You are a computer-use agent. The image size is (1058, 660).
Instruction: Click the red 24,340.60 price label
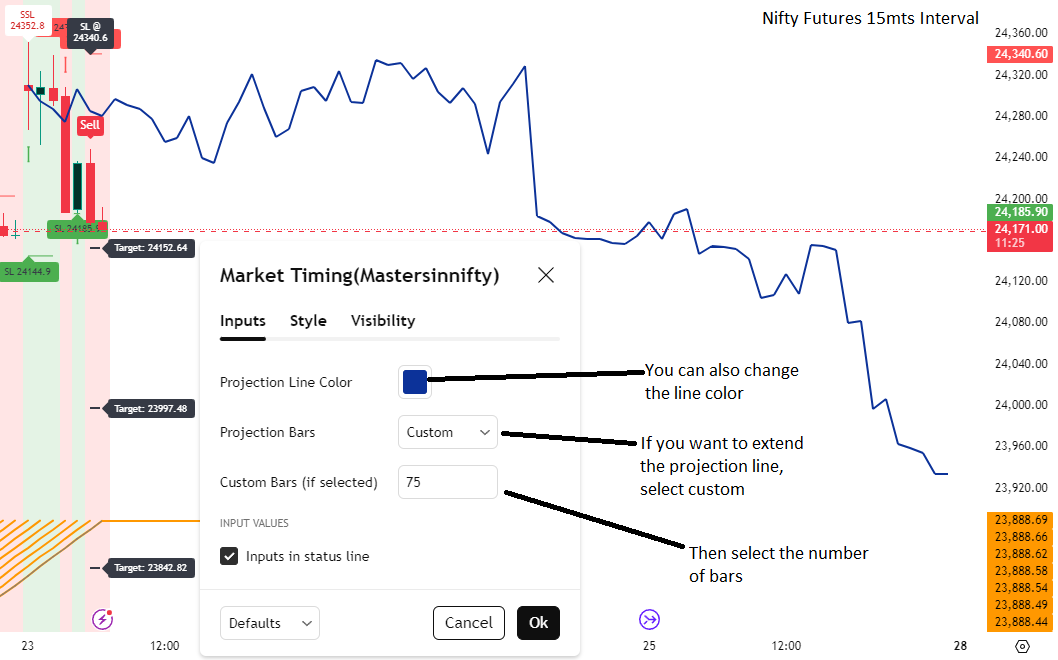click(1020, 54)
